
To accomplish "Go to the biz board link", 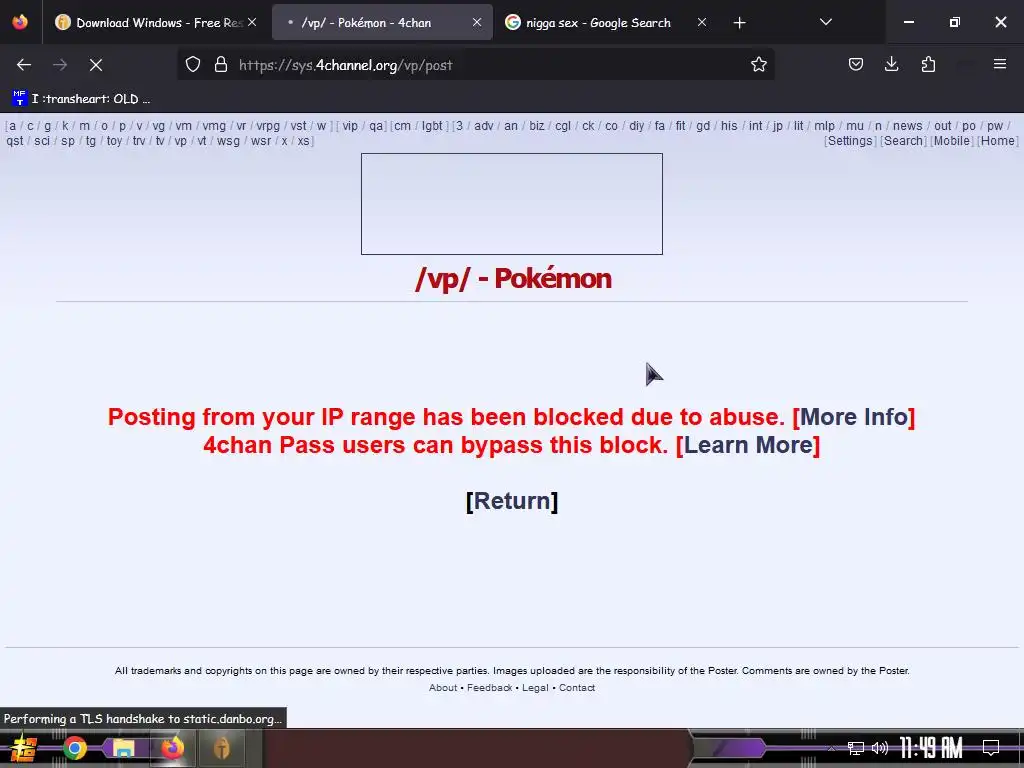I will tap(537, 126).
